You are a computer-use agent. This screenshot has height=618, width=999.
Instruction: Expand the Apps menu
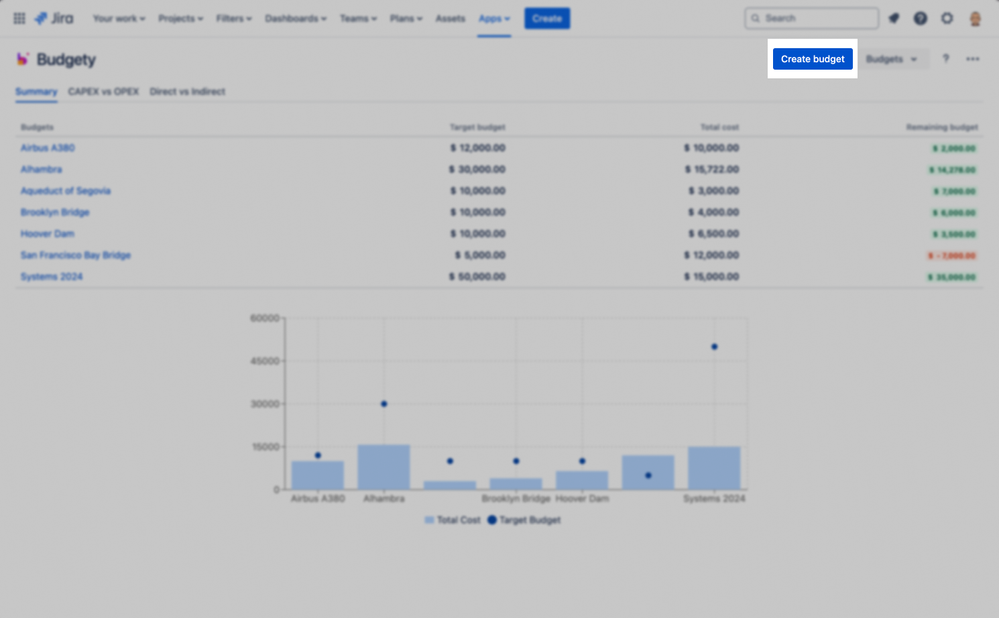click(x=494, y=17)
